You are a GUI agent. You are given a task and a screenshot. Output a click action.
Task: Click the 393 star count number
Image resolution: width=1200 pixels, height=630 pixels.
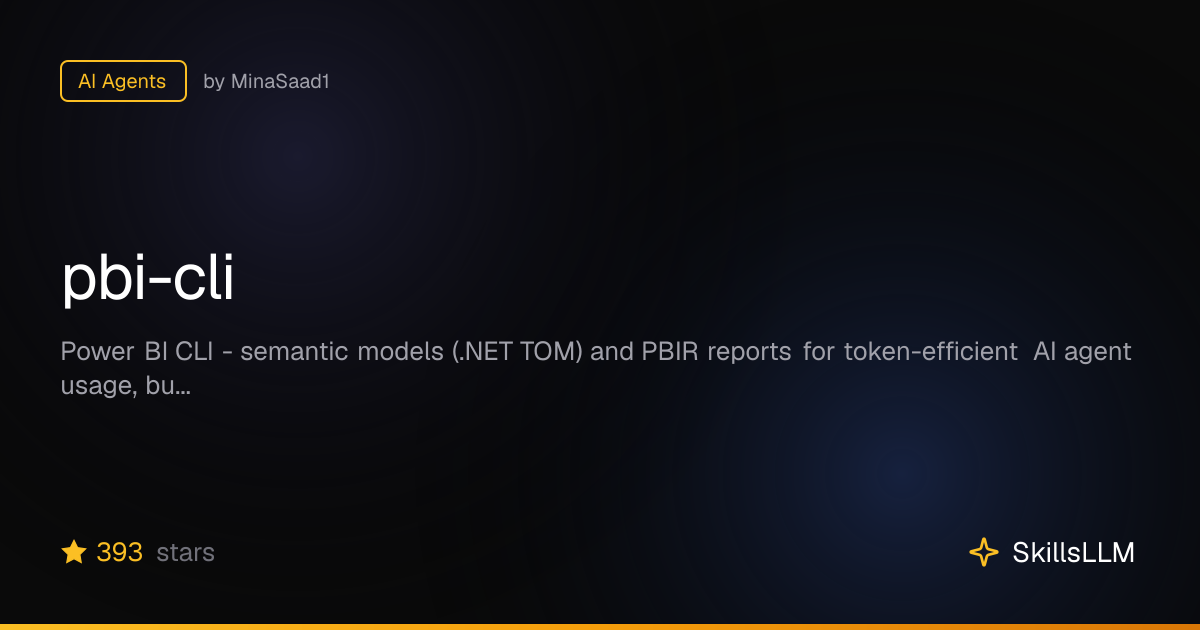point(120,552)
